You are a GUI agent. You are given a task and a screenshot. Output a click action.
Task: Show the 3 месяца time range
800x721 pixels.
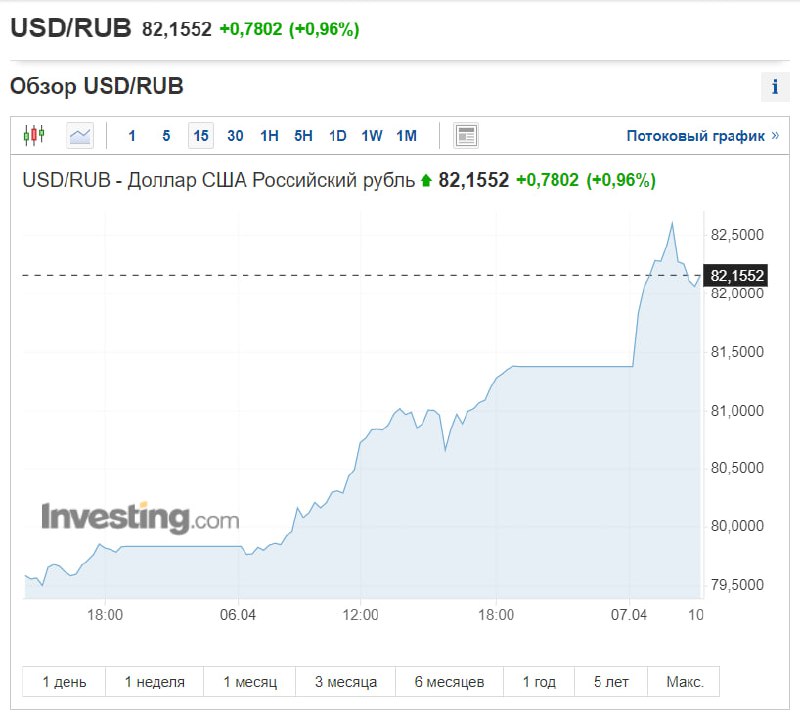[346, 682]
